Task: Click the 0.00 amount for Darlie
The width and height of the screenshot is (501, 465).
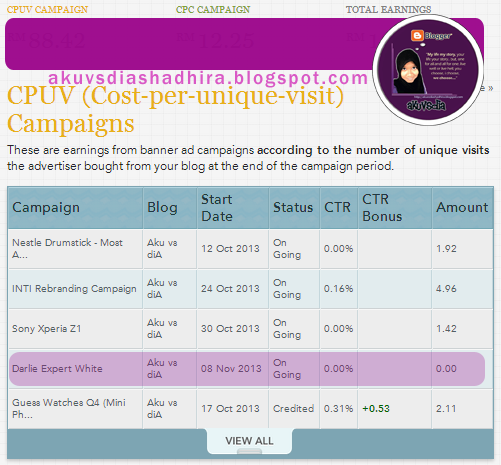Action: tap(446, 368)
